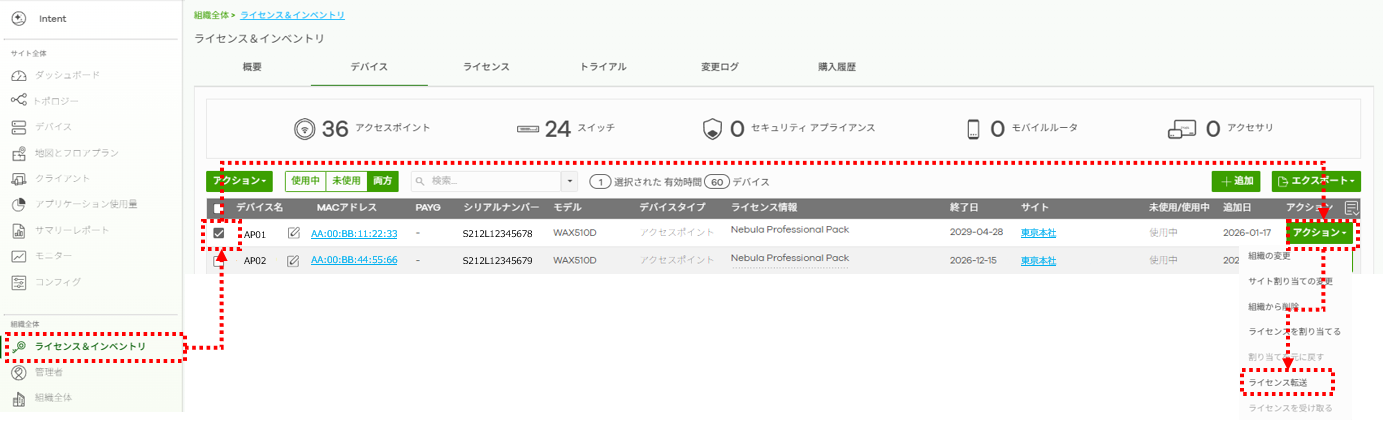Sort by デバイス名 column header
The width and height of the screenshot is (1383, 445).
coord(260,207)
